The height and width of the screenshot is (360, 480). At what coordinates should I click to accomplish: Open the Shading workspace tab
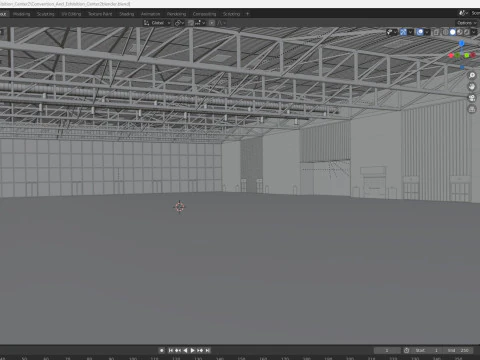tap(127, 14)
